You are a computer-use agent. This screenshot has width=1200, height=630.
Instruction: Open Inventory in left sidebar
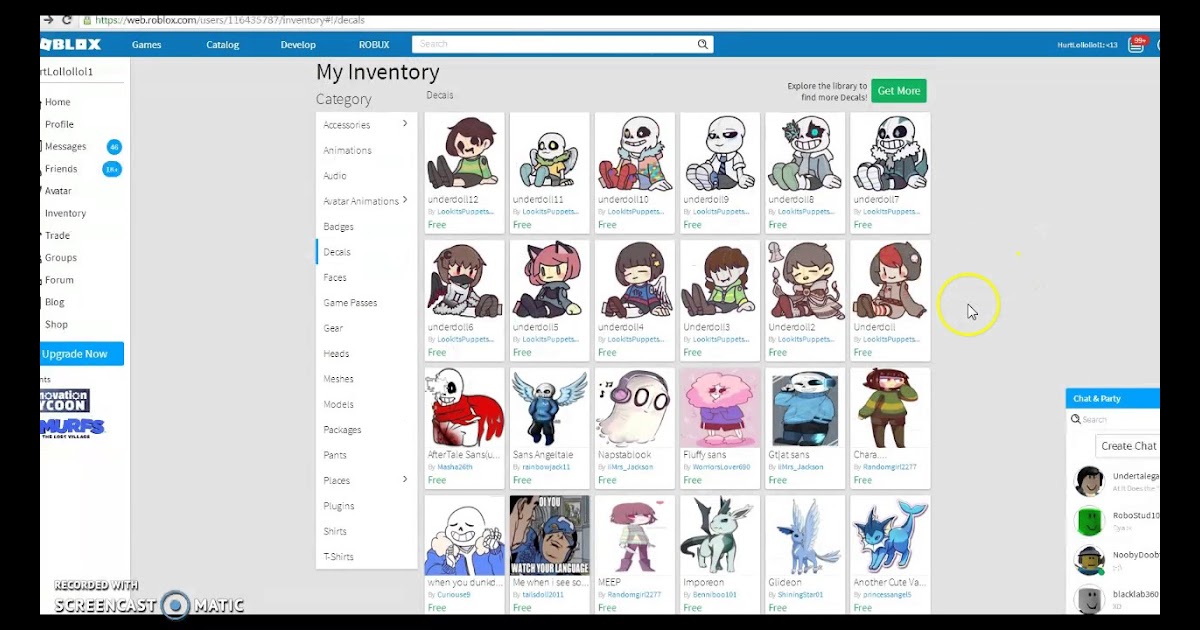(65, 213)
